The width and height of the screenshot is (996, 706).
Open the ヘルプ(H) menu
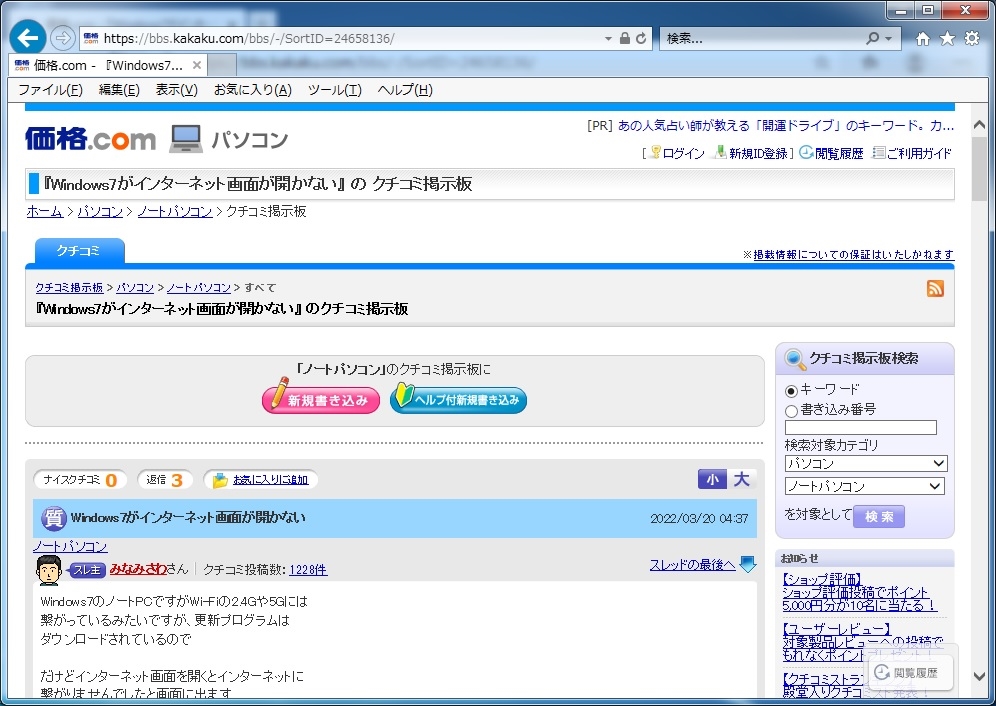tap(405, 90)
